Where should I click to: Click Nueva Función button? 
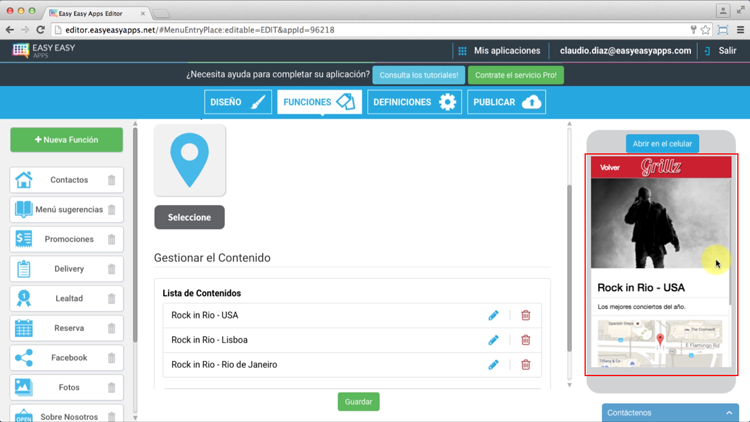point(66,140)
